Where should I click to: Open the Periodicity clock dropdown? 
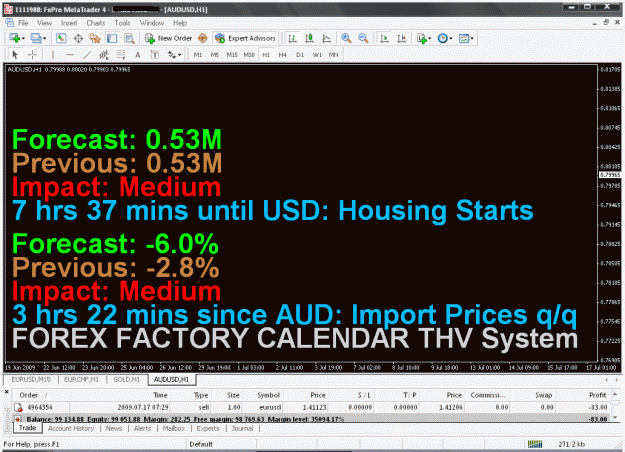[445, 38]
